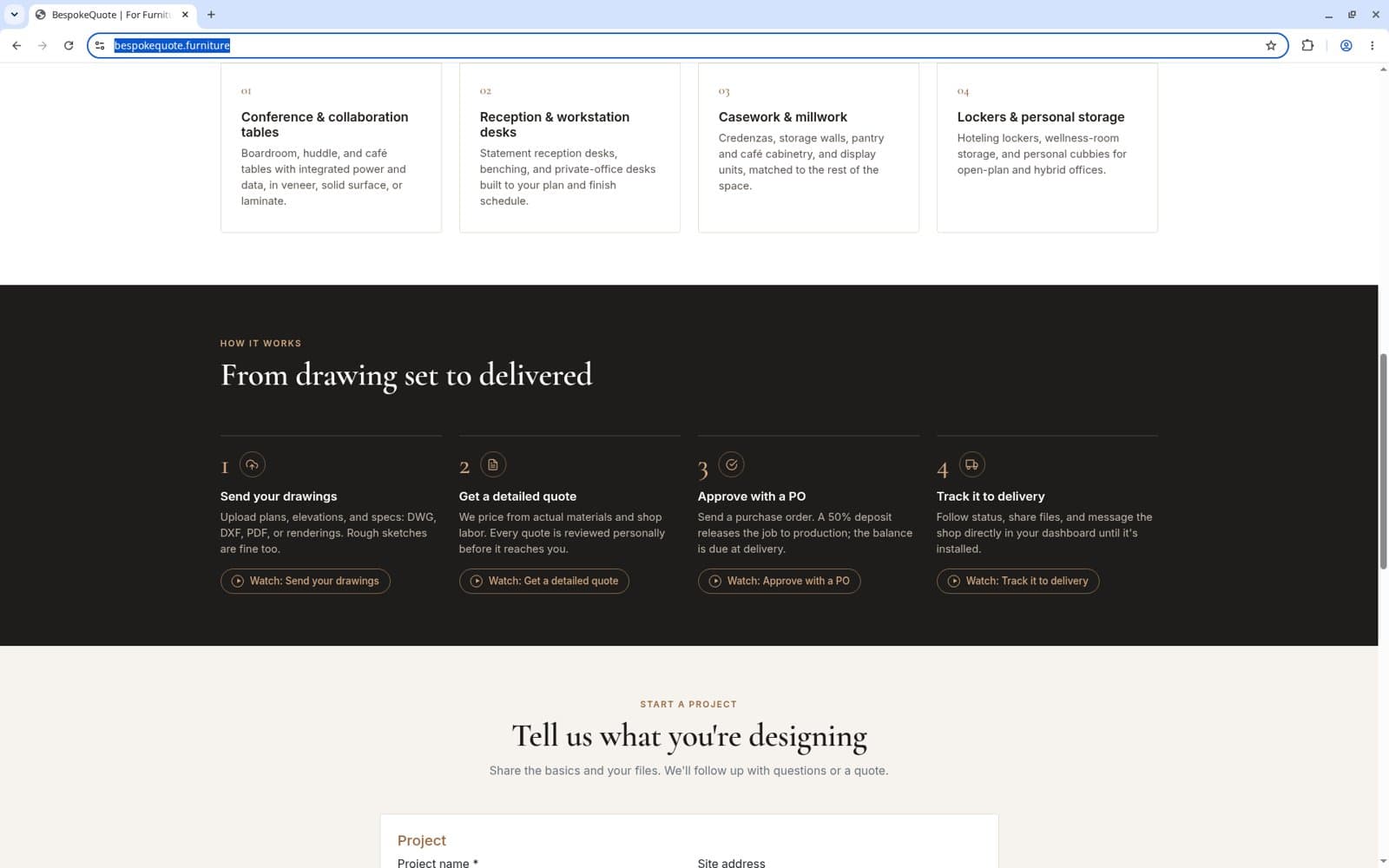The image size is (1389, 868).
Task: Open a new tab with the plus button
Action: point(211,15)
